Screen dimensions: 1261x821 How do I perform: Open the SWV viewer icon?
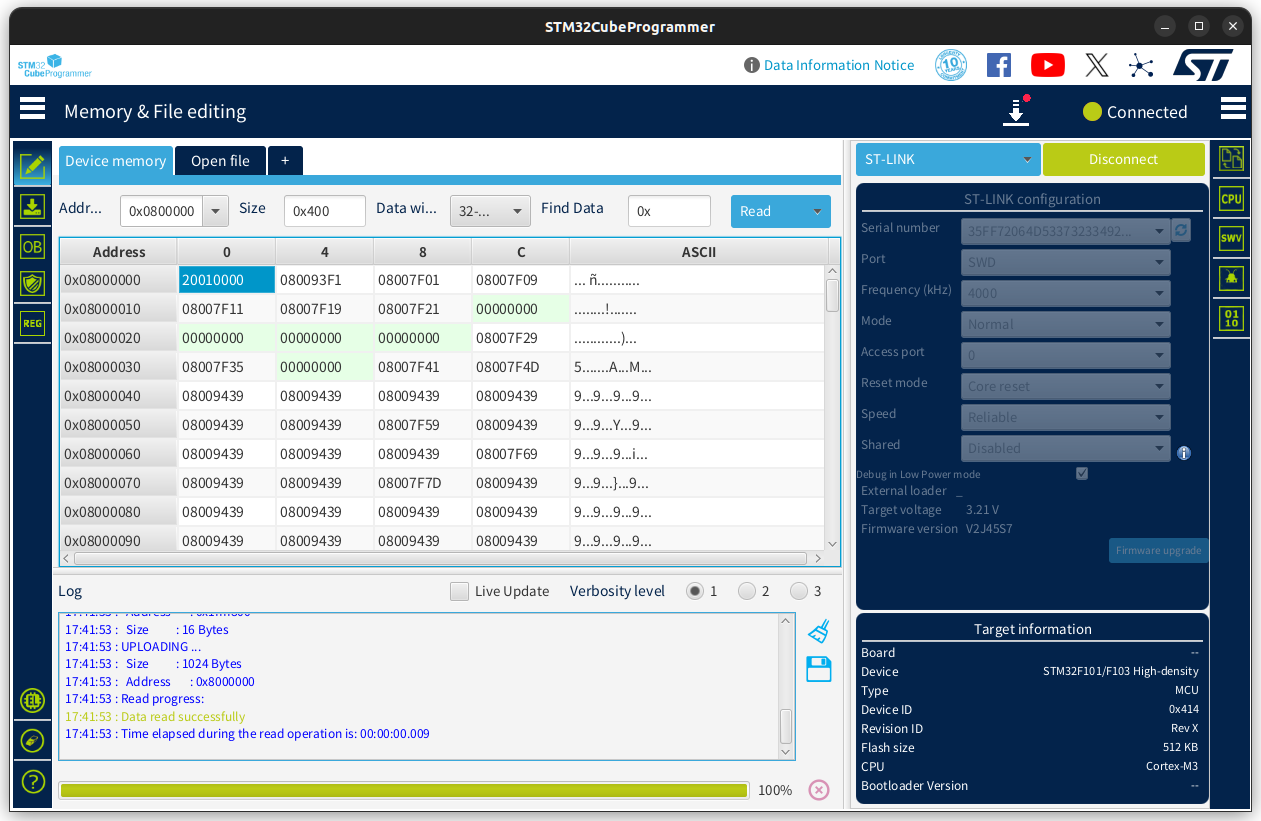tap(1231, 238)
